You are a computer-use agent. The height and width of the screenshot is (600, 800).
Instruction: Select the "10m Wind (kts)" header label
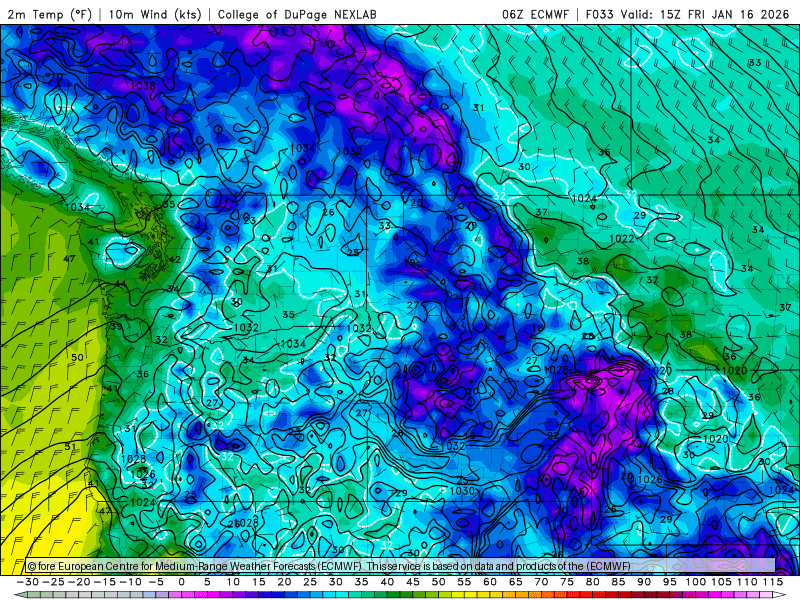point(155,14)
